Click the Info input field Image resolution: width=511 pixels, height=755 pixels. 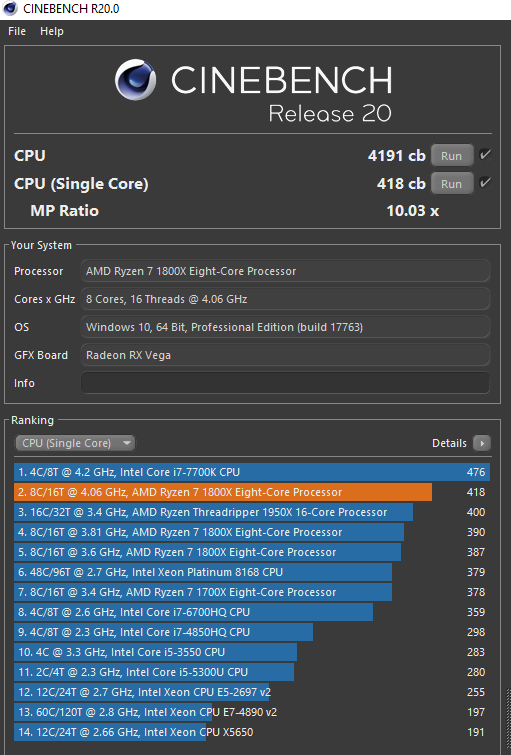[x=285, y=383]
